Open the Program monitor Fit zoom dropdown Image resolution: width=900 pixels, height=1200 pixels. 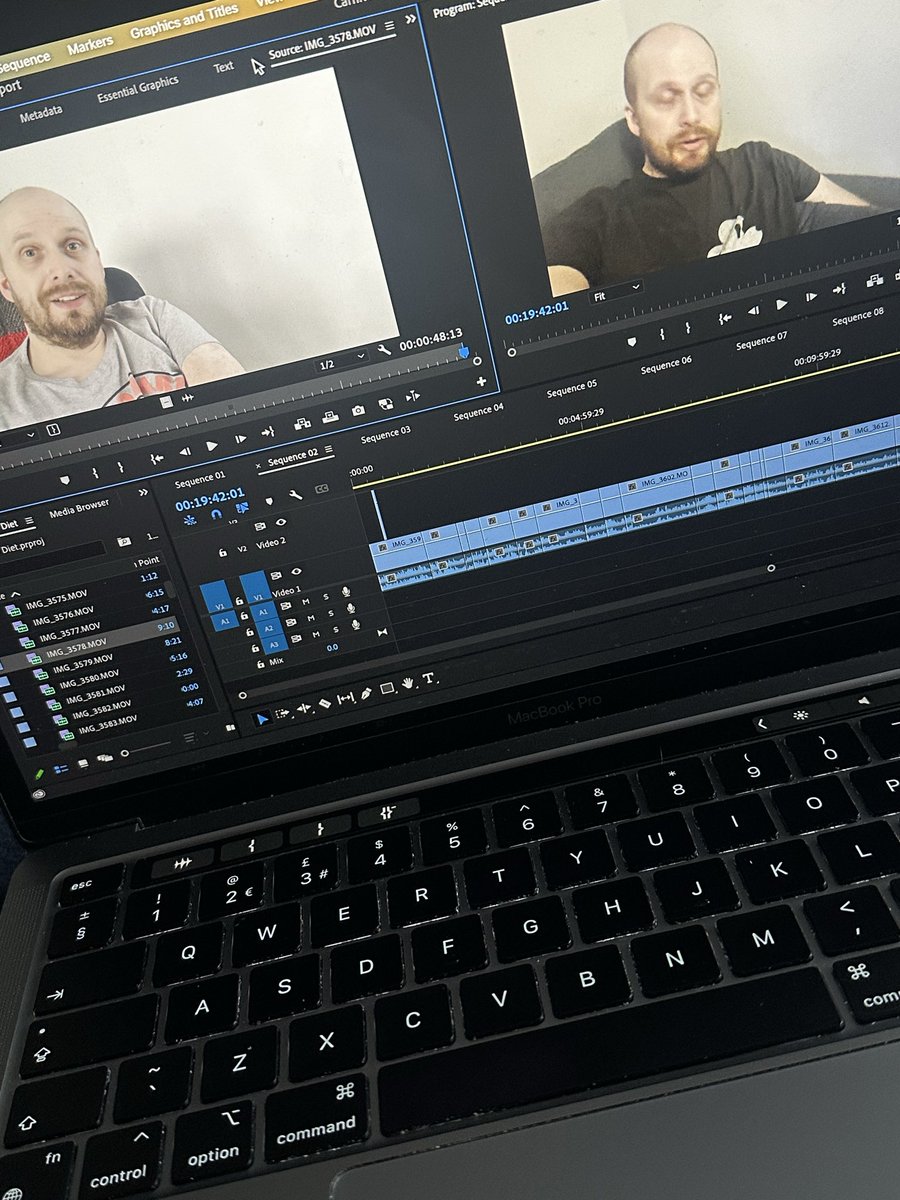point(616,293)
